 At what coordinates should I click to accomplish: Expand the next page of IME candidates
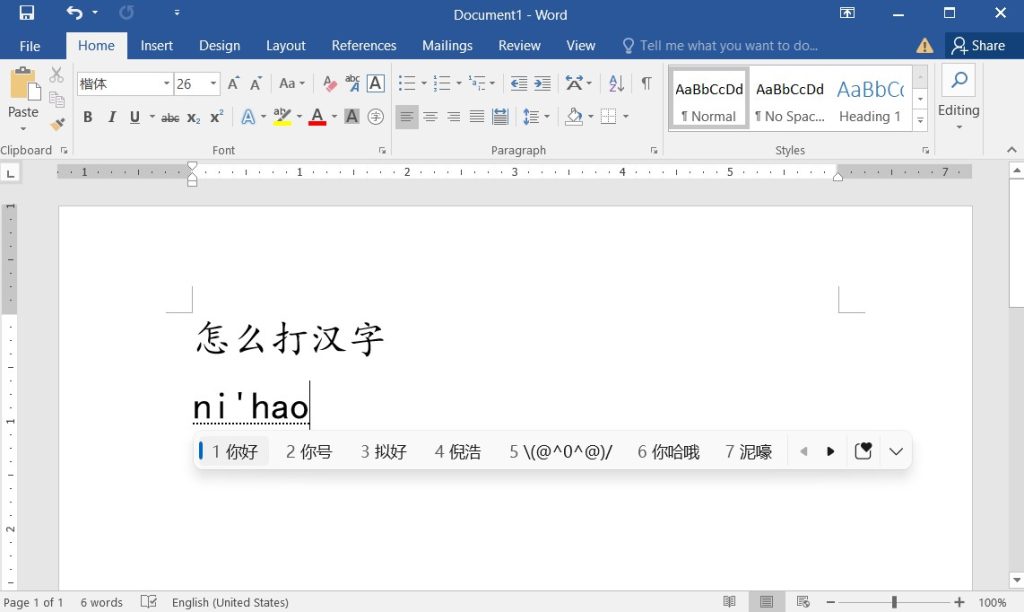coord(831,451)
